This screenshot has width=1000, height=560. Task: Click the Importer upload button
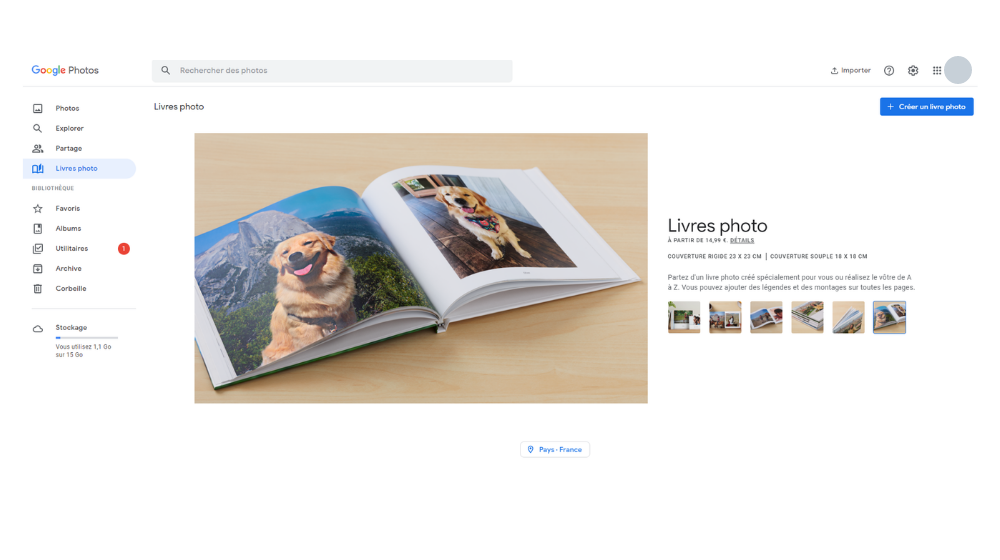click(850, 71)
